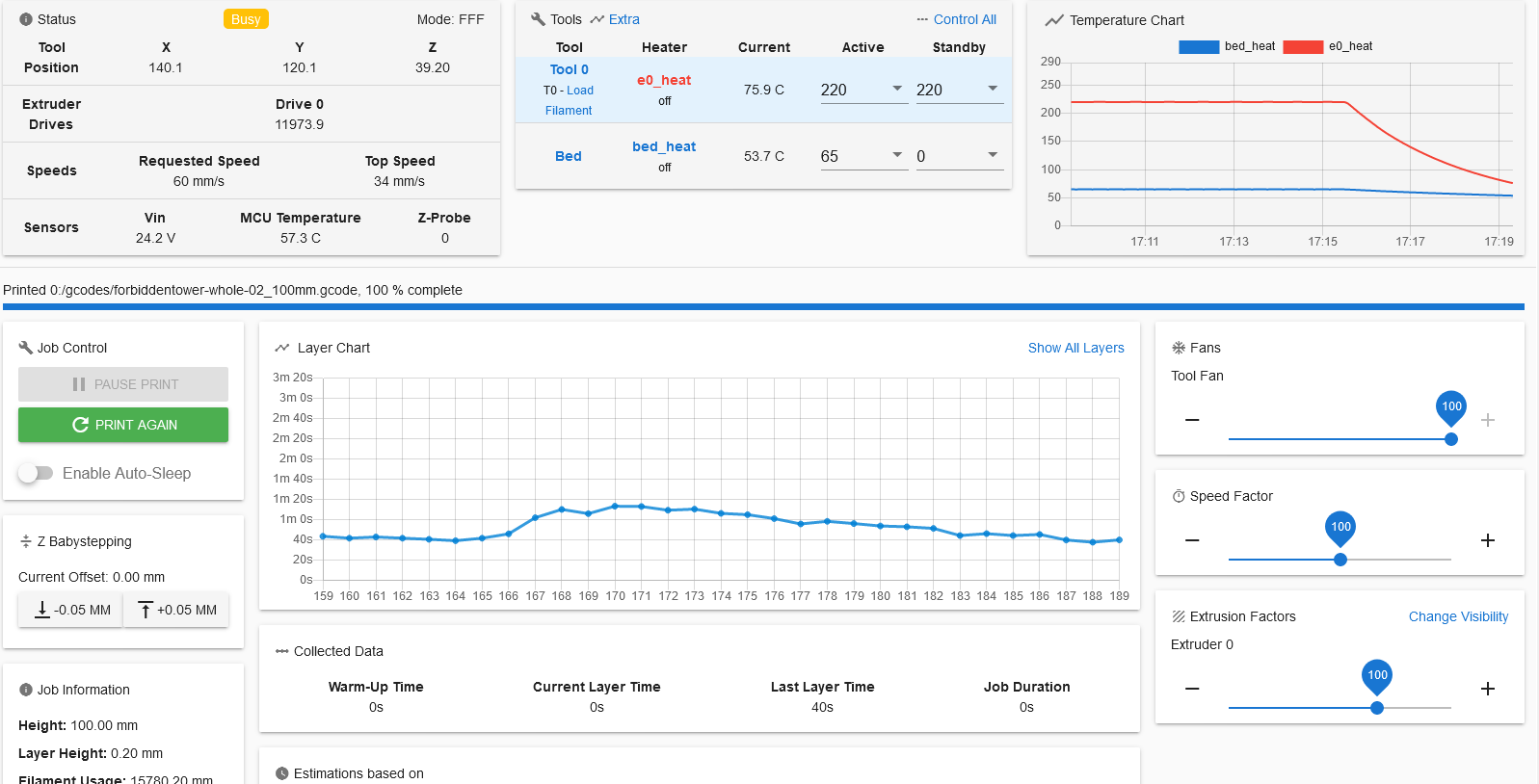Click the Bed link

coord(569,156)
